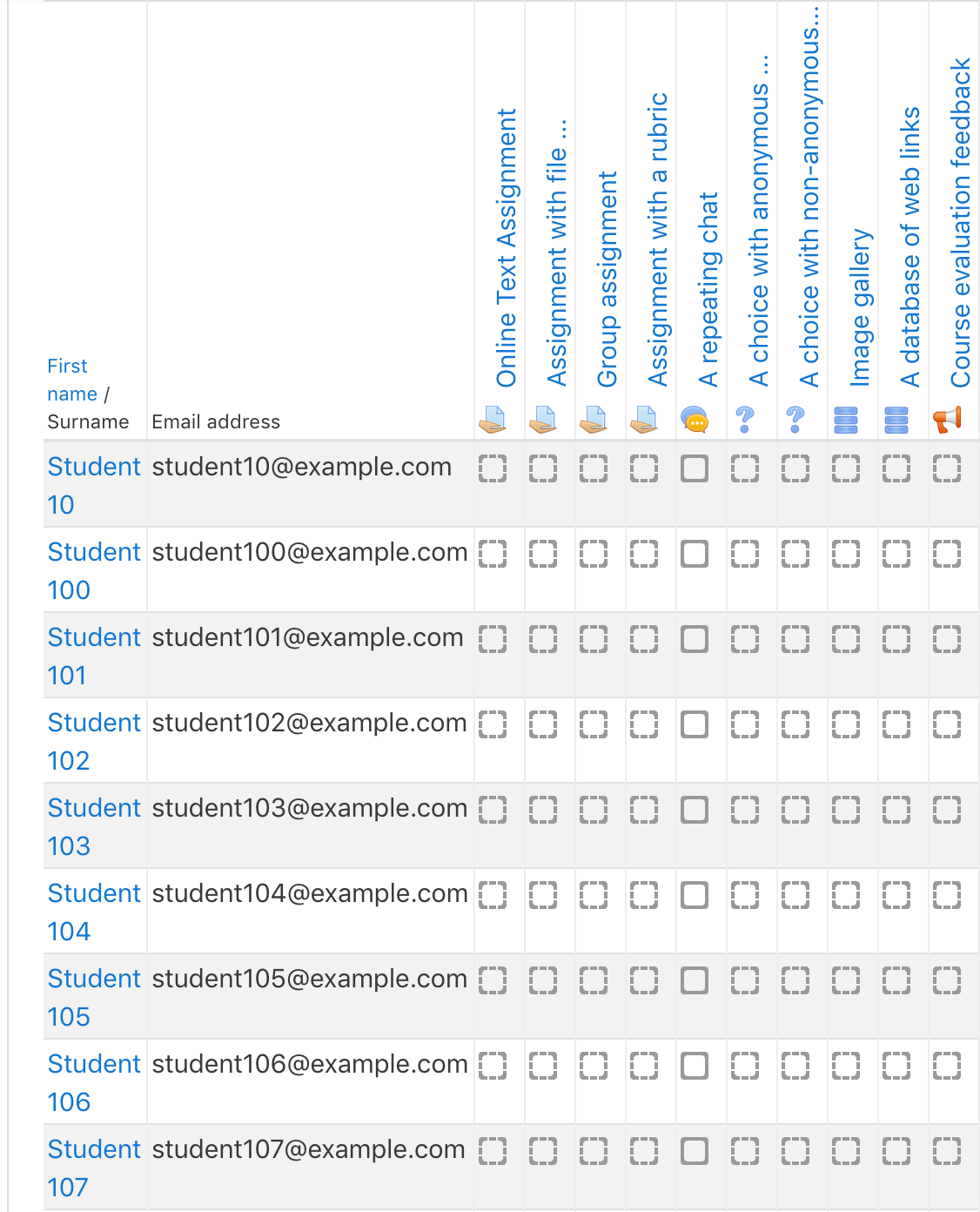The image size is (980, 1212).
Task: Click the database of web links icon
Action: [x=896, y=421]
